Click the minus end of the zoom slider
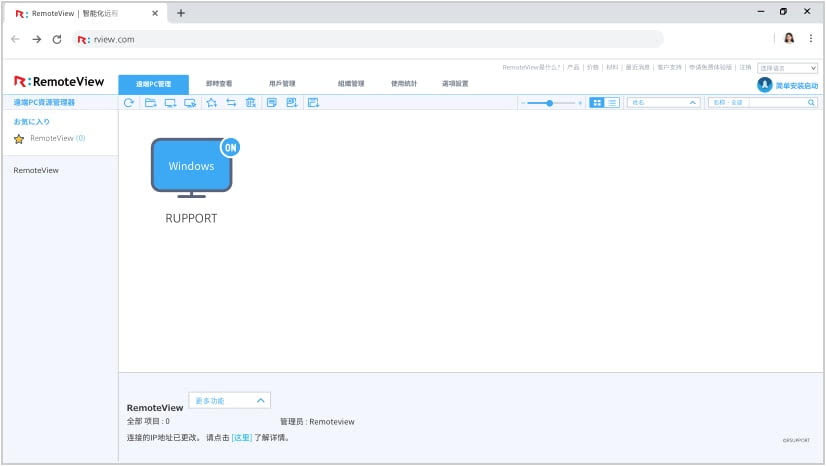This screenshot has width=826, height=466. click(x=523, y=103)
